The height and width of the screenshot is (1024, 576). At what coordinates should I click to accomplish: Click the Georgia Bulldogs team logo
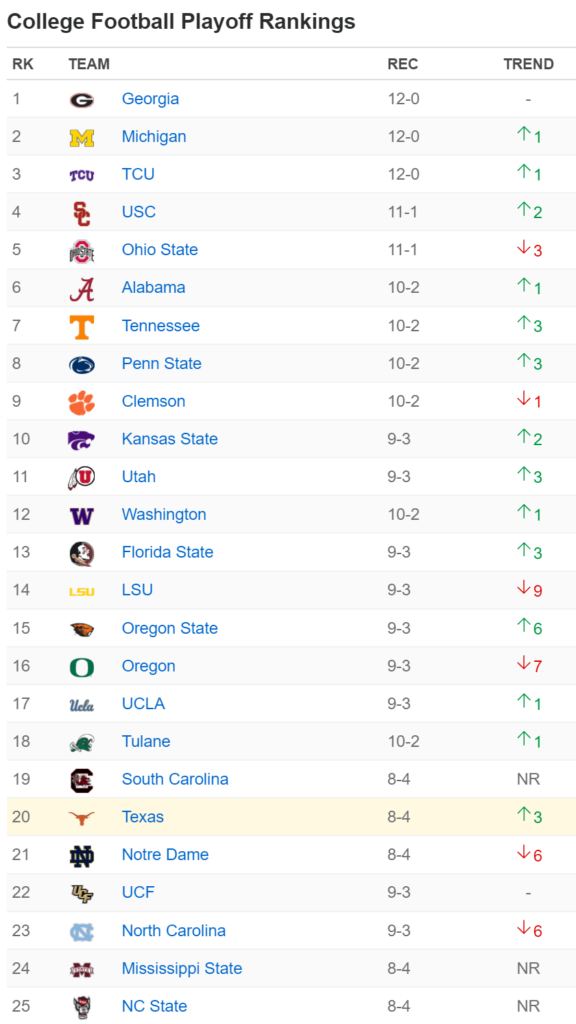point(82,100)
